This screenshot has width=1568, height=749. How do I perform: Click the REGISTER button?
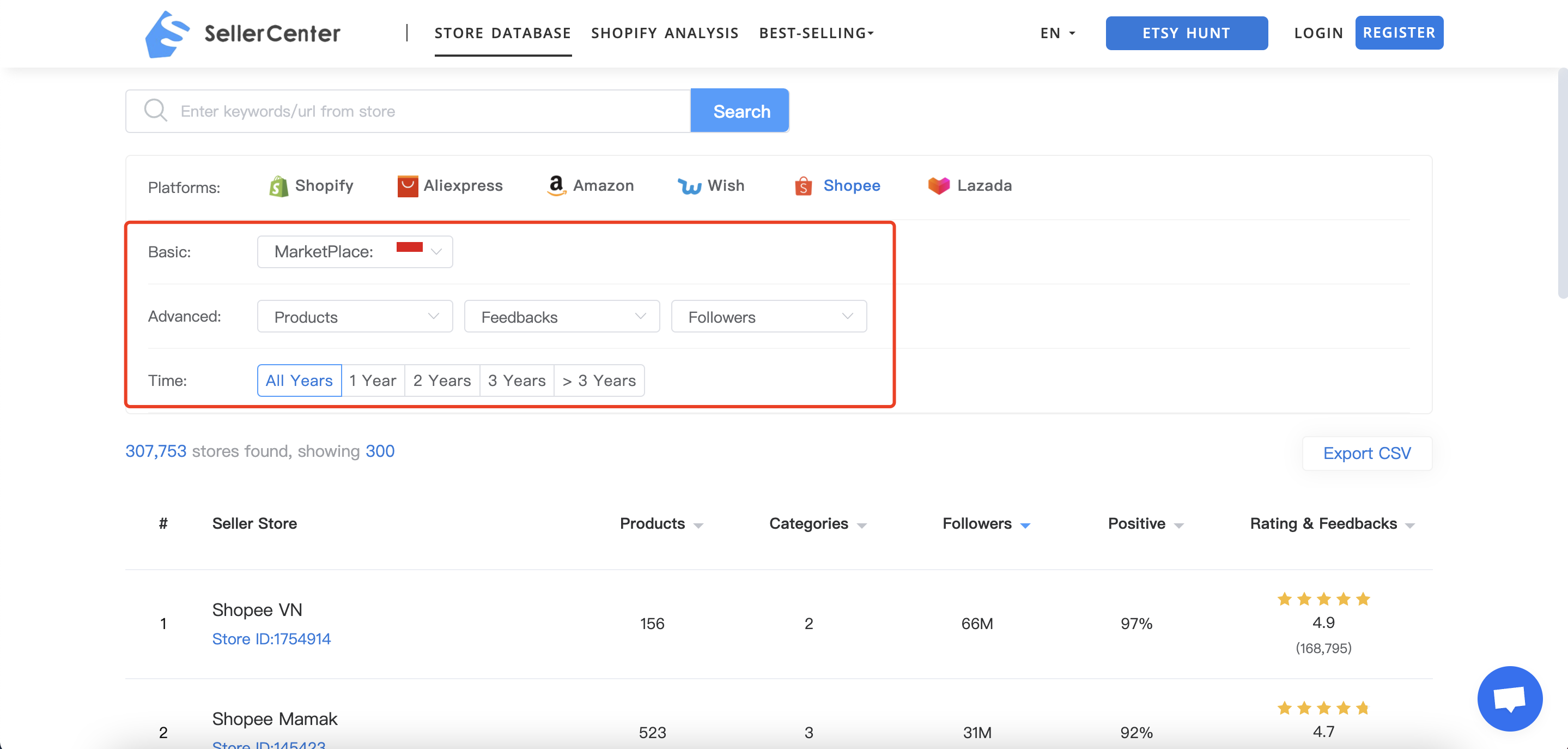(1399, 32)
